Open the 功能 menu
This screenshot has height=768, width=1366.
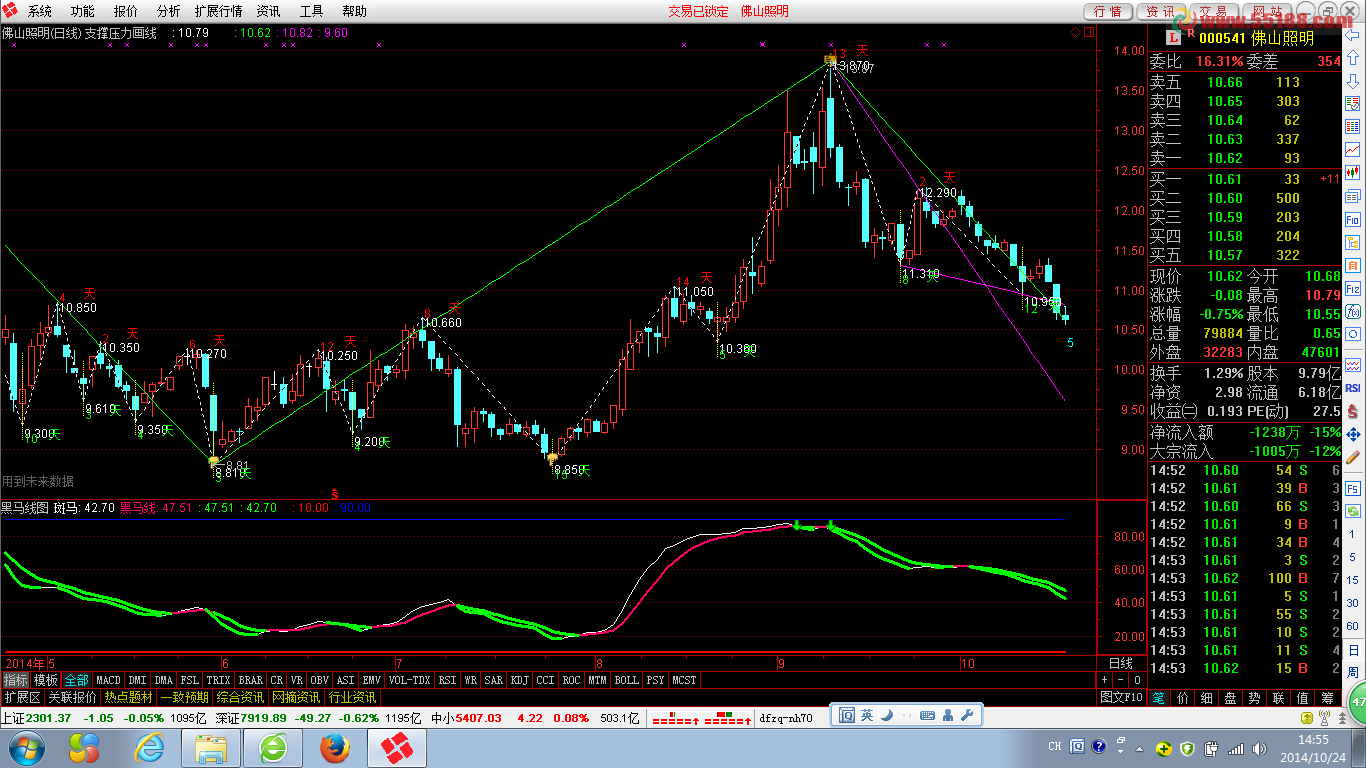point(83,11)
